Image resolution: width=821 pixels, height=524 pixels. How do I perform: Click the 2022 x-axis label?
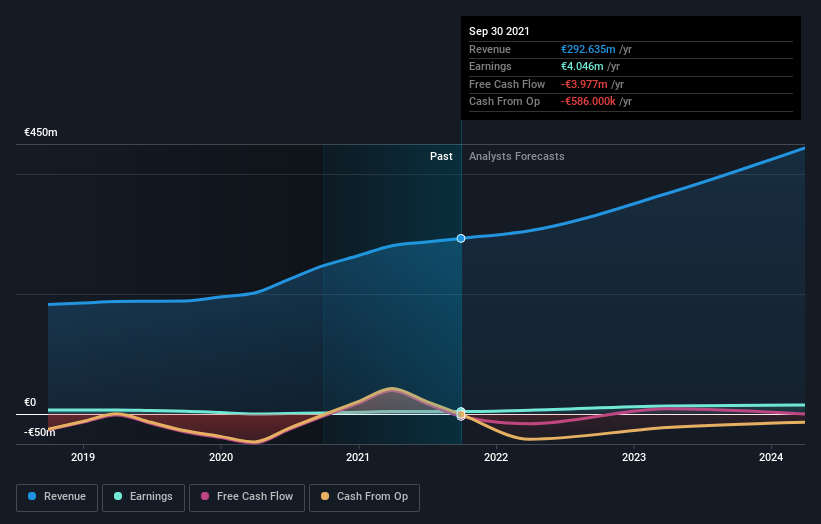(496, 457)
